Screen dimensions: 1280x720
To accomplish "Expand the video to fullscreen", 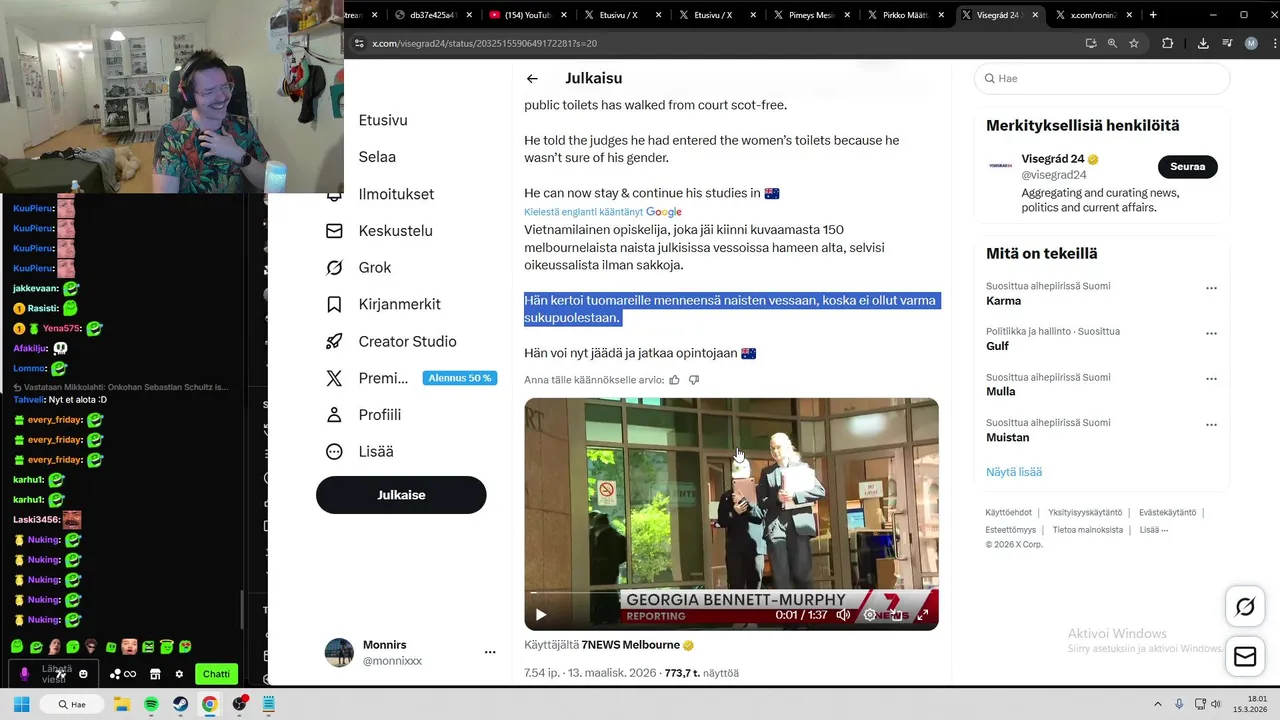I will [x=922, y=615].
